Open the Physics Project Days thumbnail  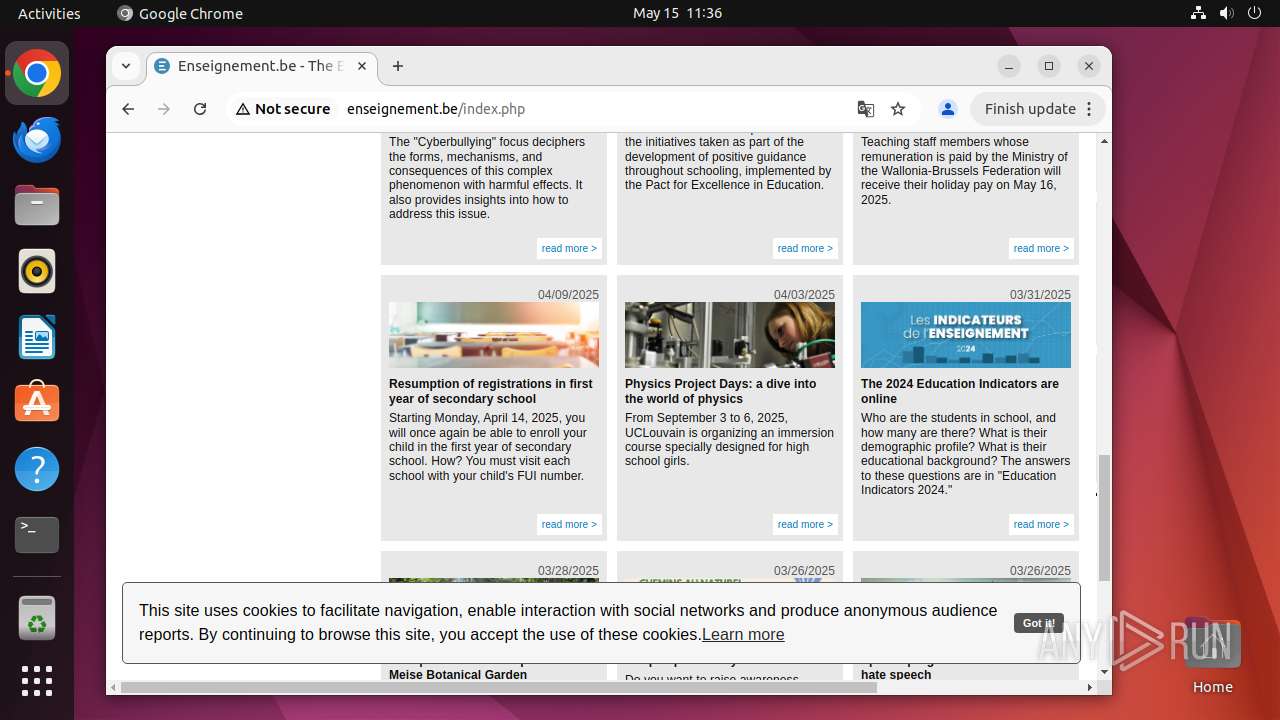click(730, 335)
